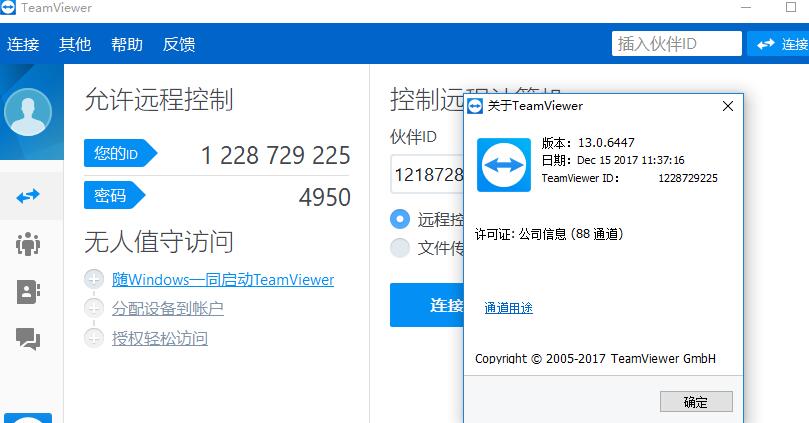
Task: Open the 帮助 menu
Action: click(x=127, y=44)
